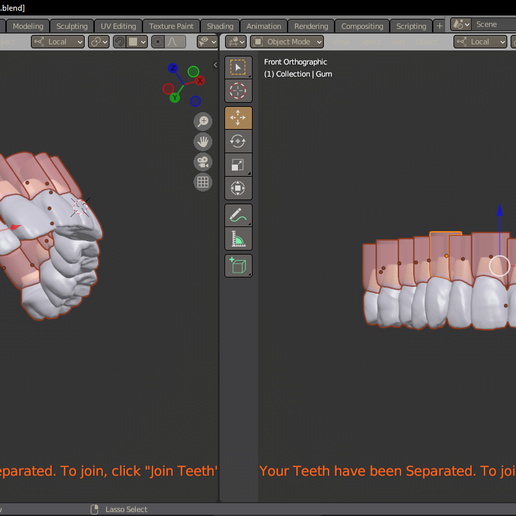Screen dimensions: 516x516
Task: Collapse the left viewport sidebar arrow
Action: [x=215, y=65]
